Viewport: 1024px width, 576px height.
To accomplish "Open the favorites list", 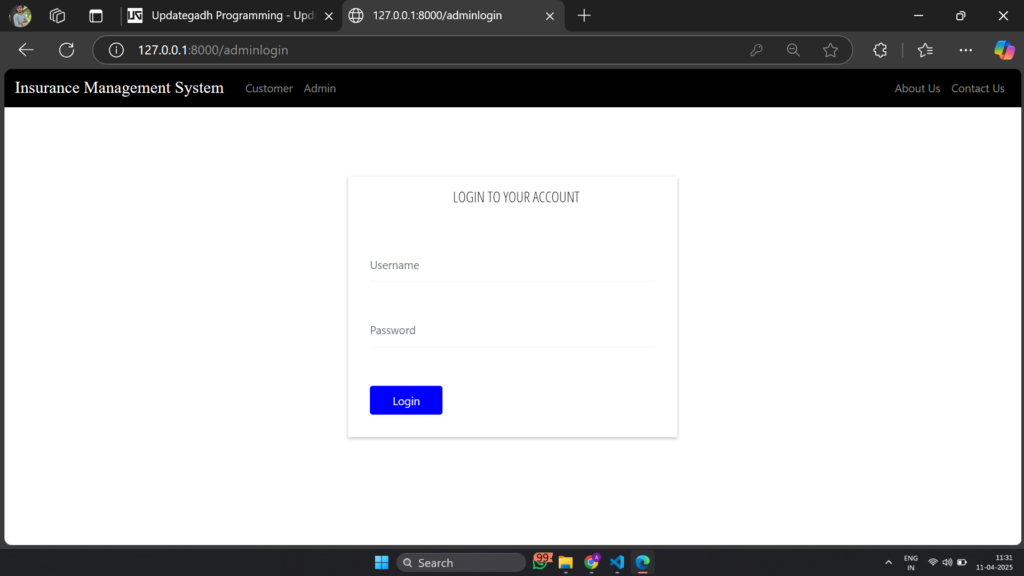I will pyautogui.click(x=925, y=50).
